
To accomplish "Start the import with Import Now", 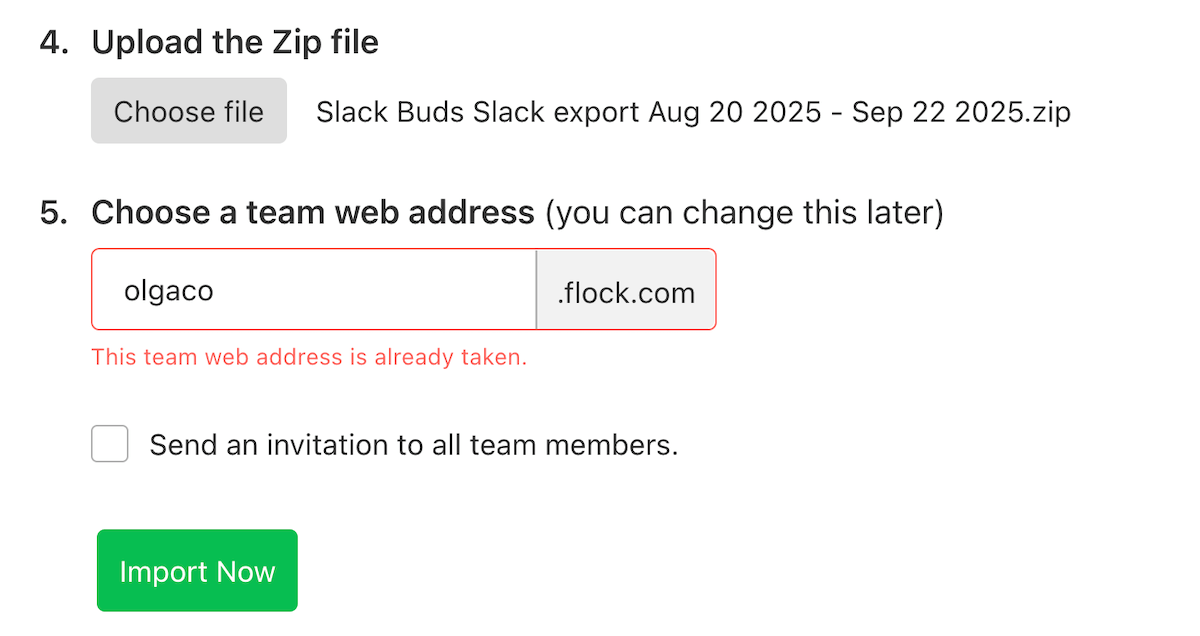I will (x=197, y=571).
